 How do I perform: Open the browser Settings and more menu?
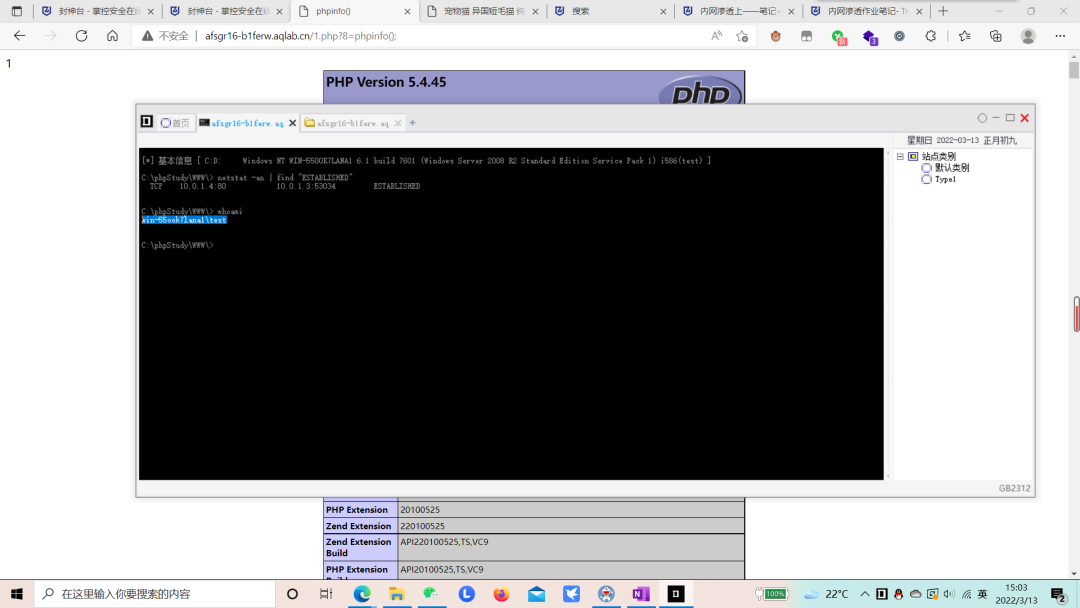(1060, 36)
